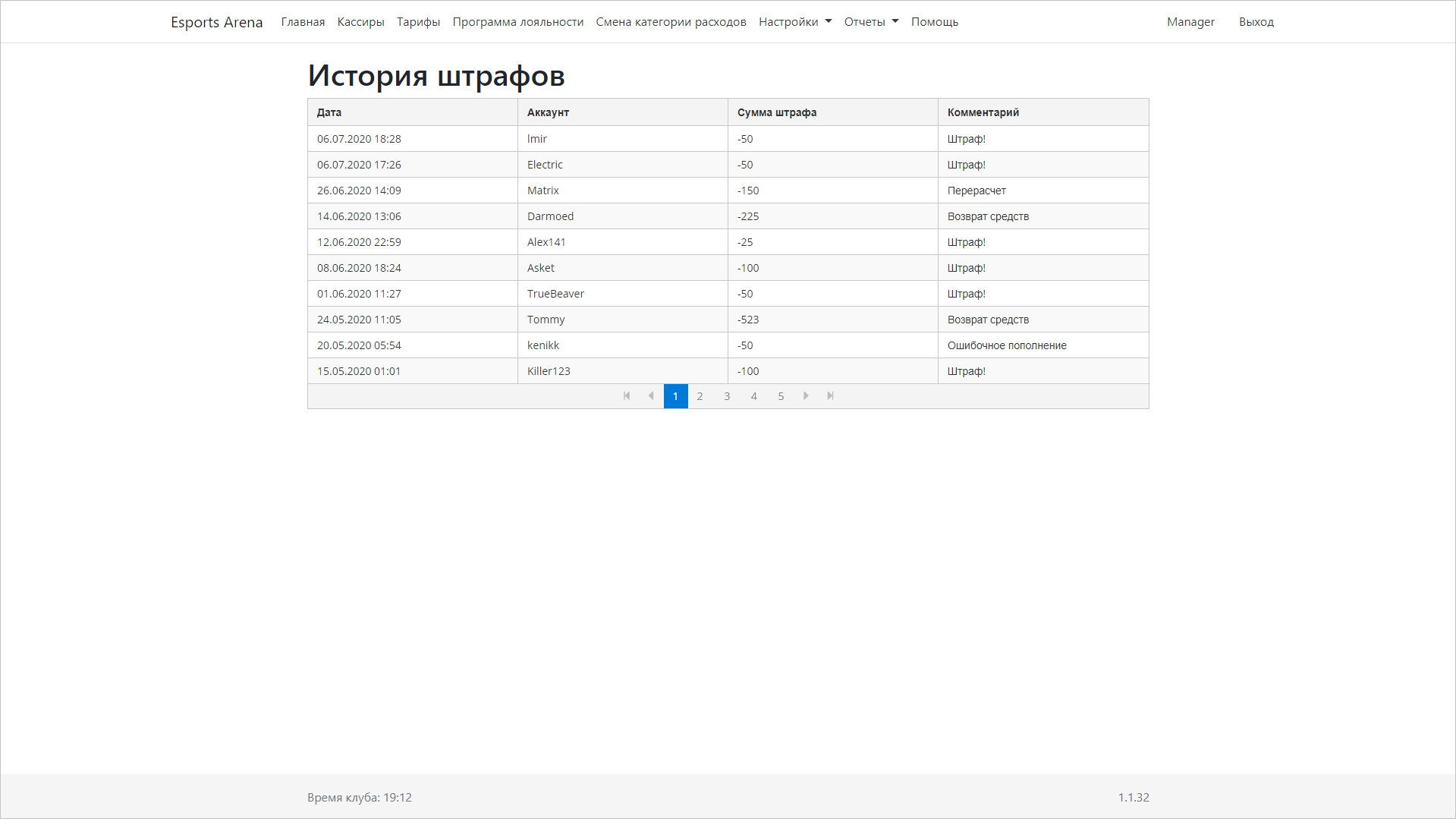Screen dimensions: 1456x819
Task: Navigate to Тарифы menu item
Action: (x=418, y=22)
